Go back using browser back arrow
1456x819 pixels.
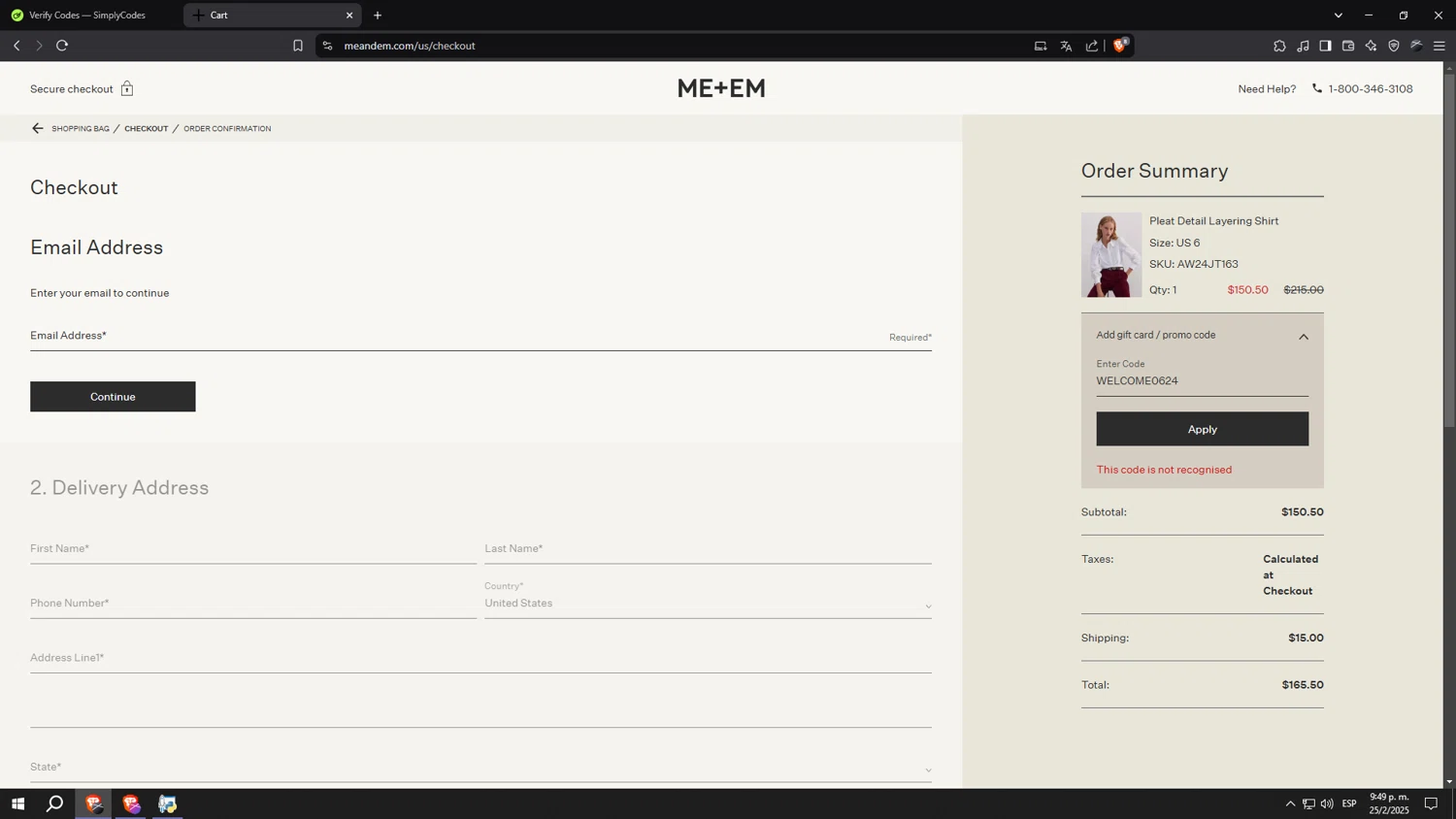click(x=17, y=46)
